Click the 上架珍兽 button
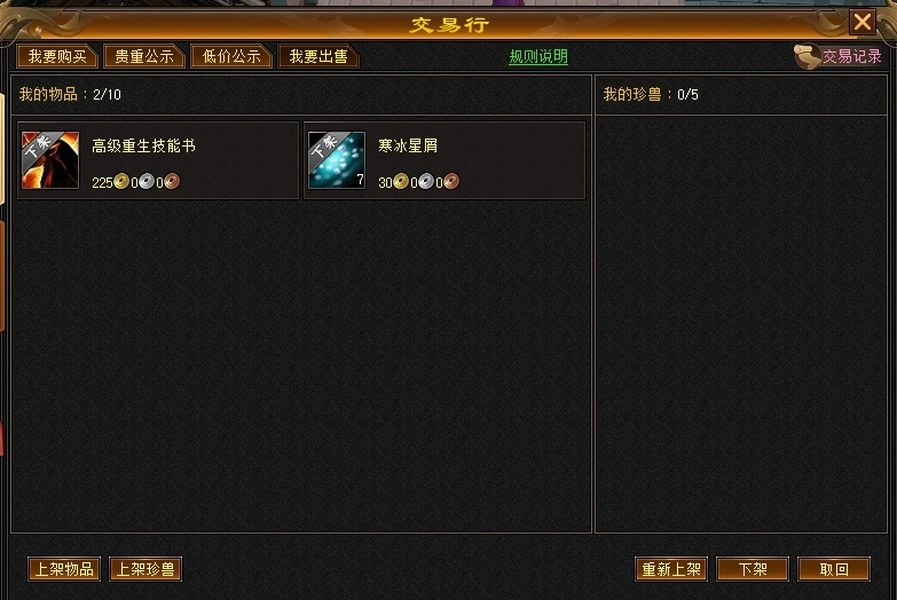The image size is (897, 600). click(x=145, y=569)
